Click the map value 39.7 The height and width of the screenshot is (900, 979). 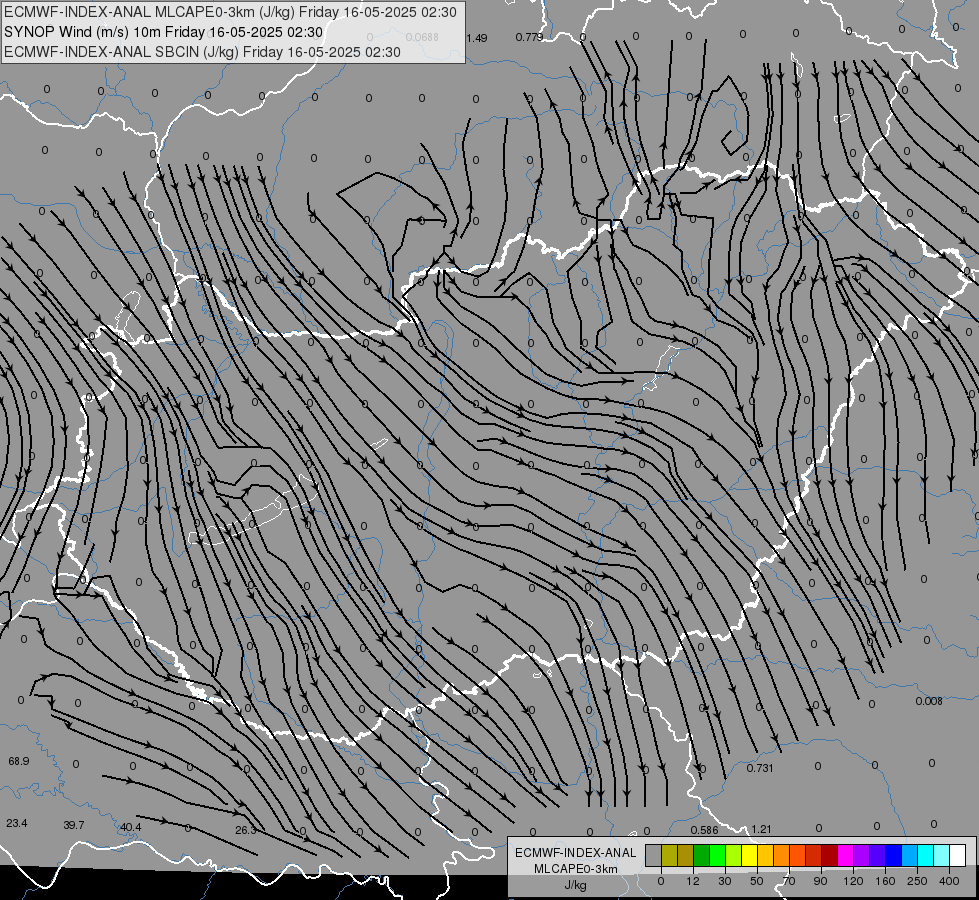tap(74, 825)
